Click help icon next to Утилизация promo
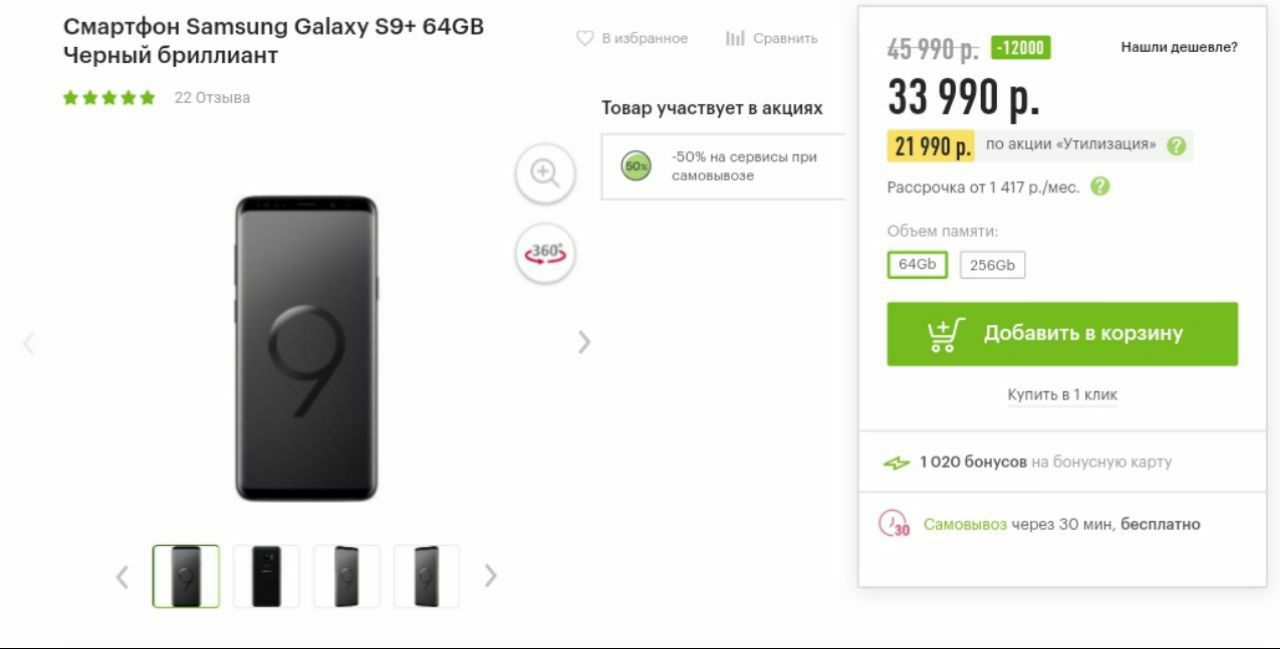Screen dimensions: 1280x649 (1176, 146)
